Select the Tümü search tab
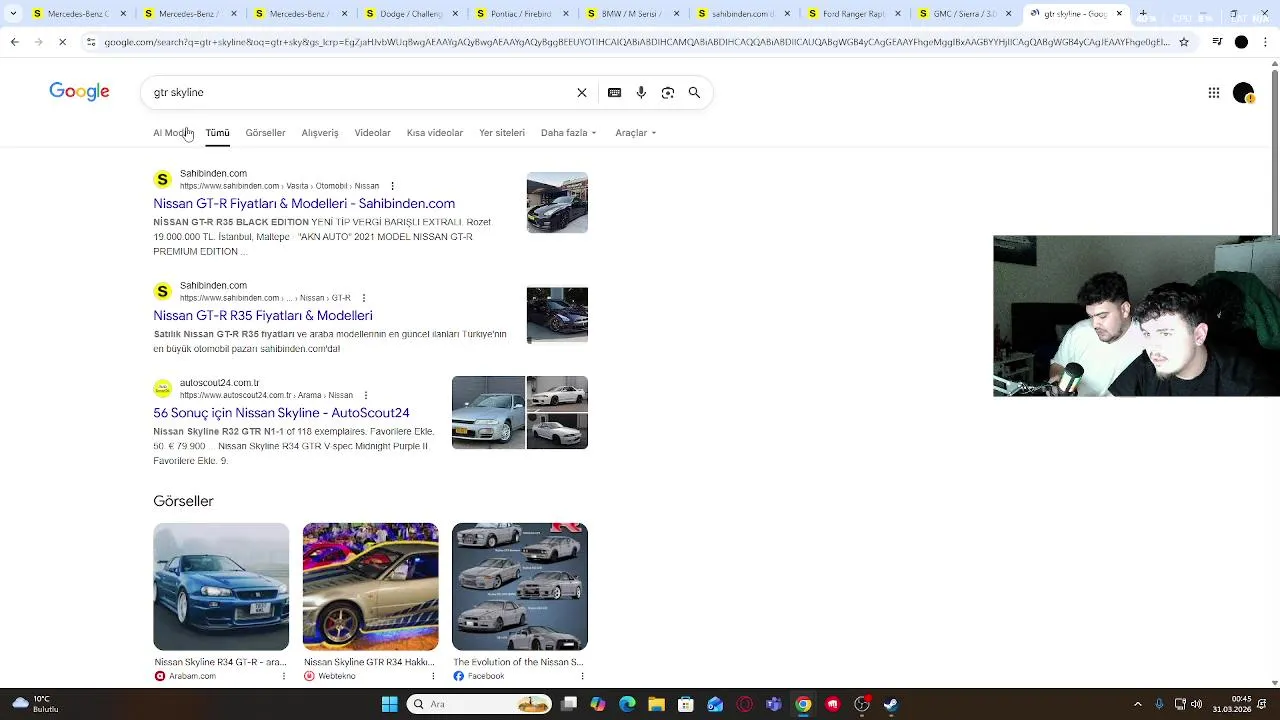1280x720 pixels. pos(217,133)
